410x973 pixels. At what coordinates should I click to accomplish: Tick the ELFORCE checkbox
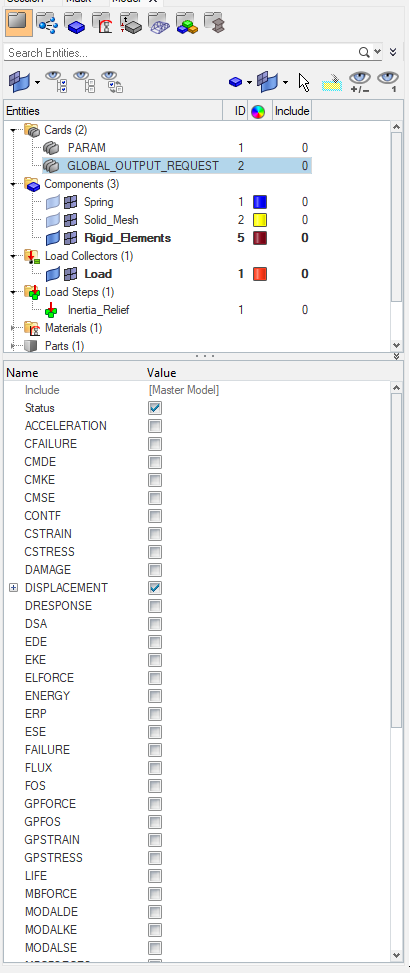[155, 678]
